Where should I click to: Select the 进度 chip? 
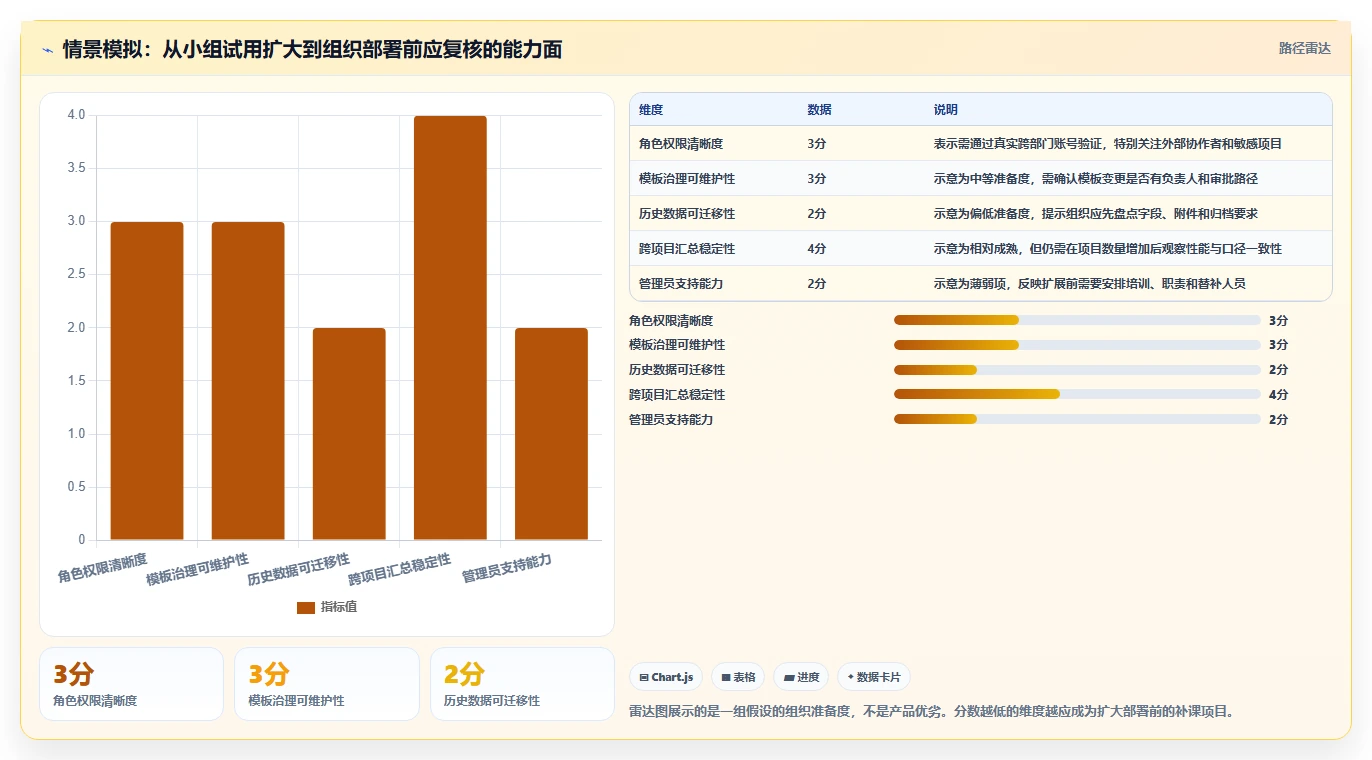pyautogui.click(x=801, y=677)
